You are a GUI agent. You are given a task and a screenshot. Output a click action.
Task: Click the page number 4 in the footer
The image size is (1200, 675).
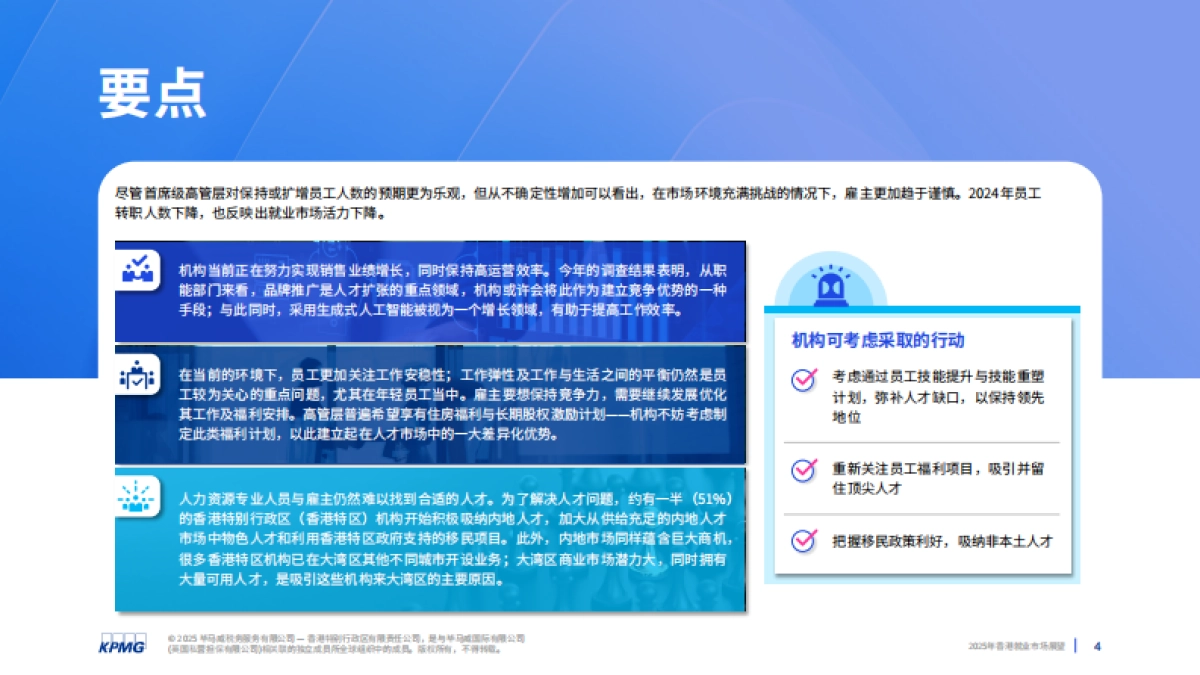click(x=1097, y=646)
